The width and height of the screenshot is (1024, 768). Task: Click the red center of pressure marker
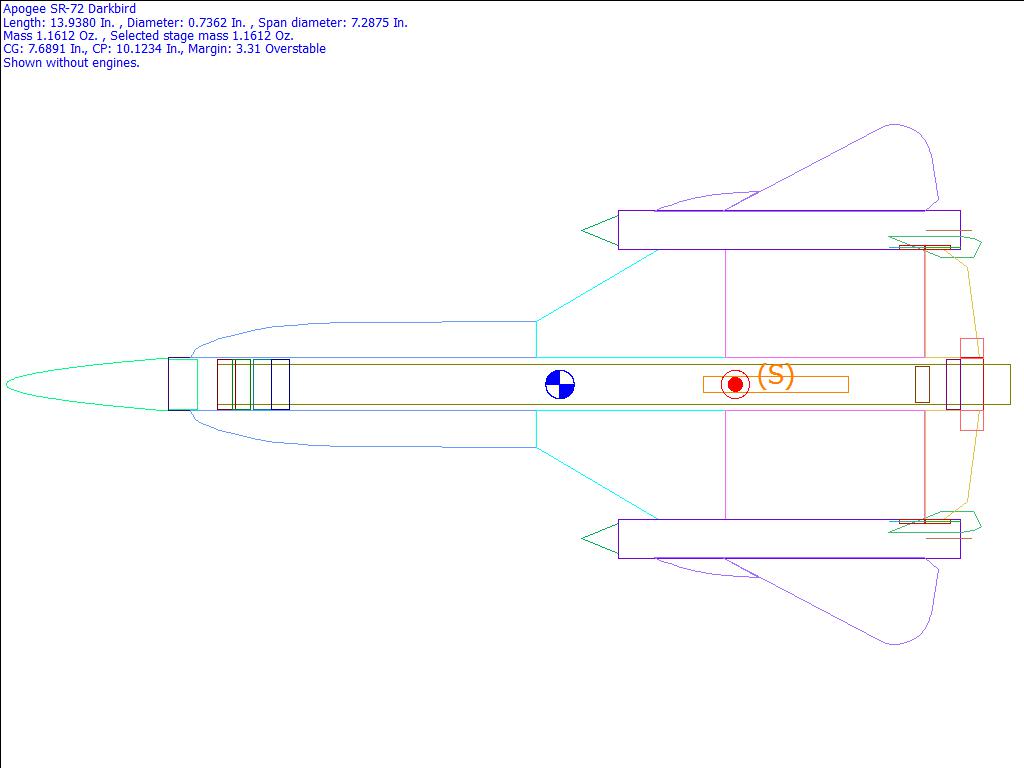(x=735, y=384)
